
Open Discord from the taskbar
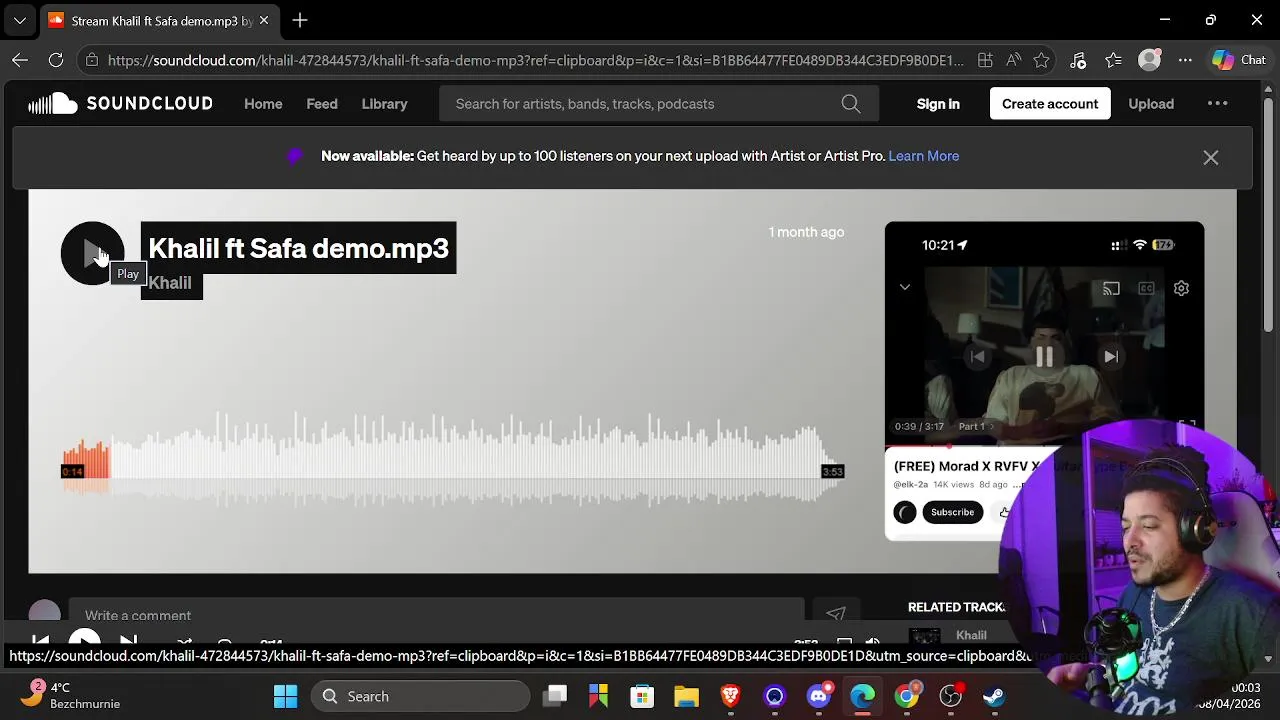(x=819, y=696)
